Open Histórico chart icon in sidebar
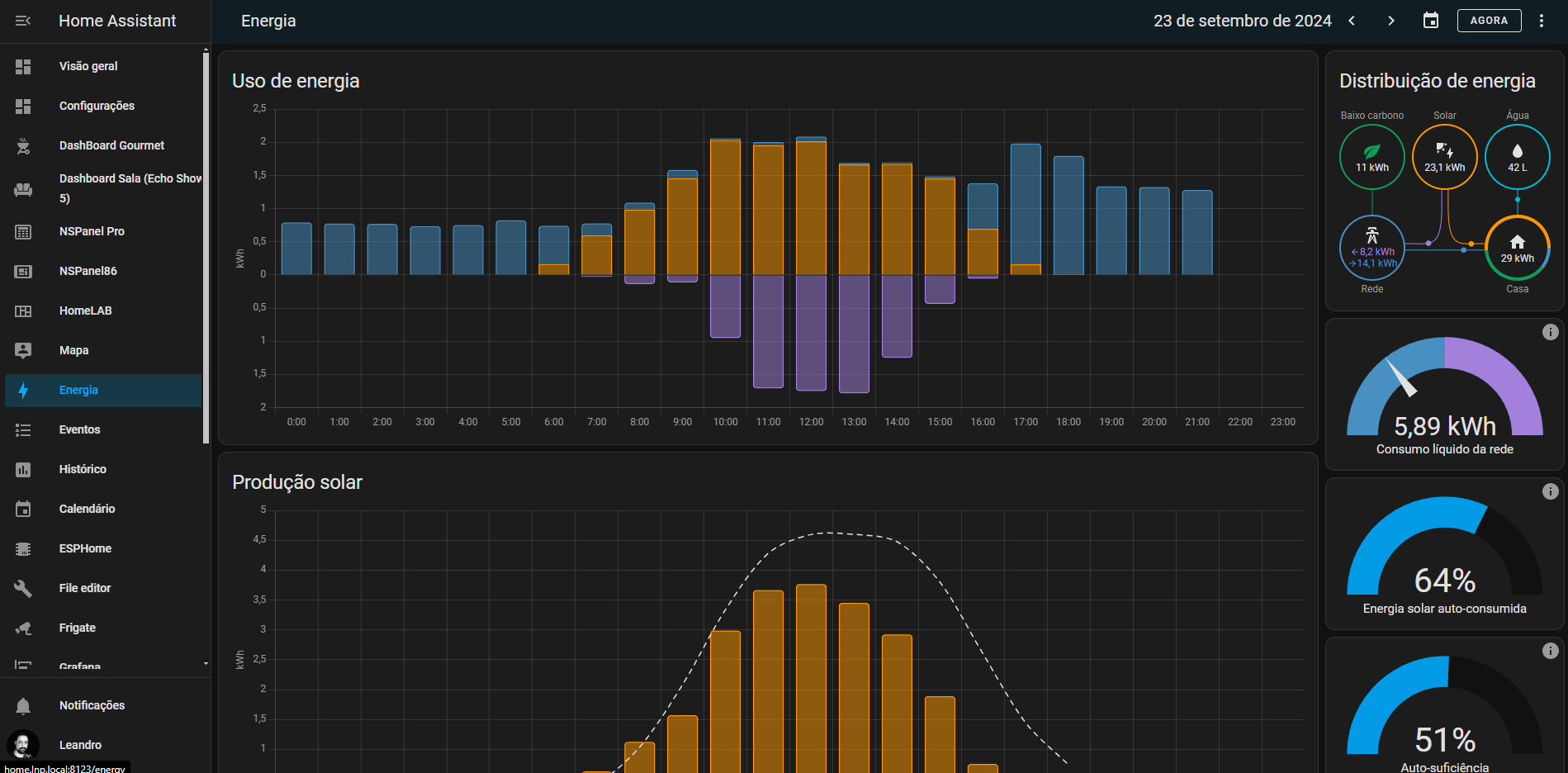Image resolution: width=1568 pixels, height=773 pixels. tap(23, 469)
